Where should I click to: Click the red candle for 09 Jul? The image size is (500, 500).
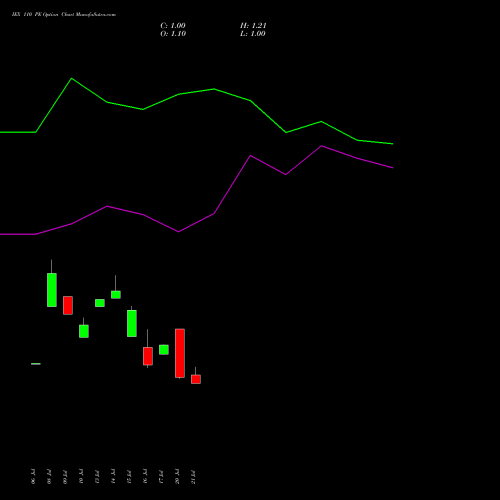point(68,305)
